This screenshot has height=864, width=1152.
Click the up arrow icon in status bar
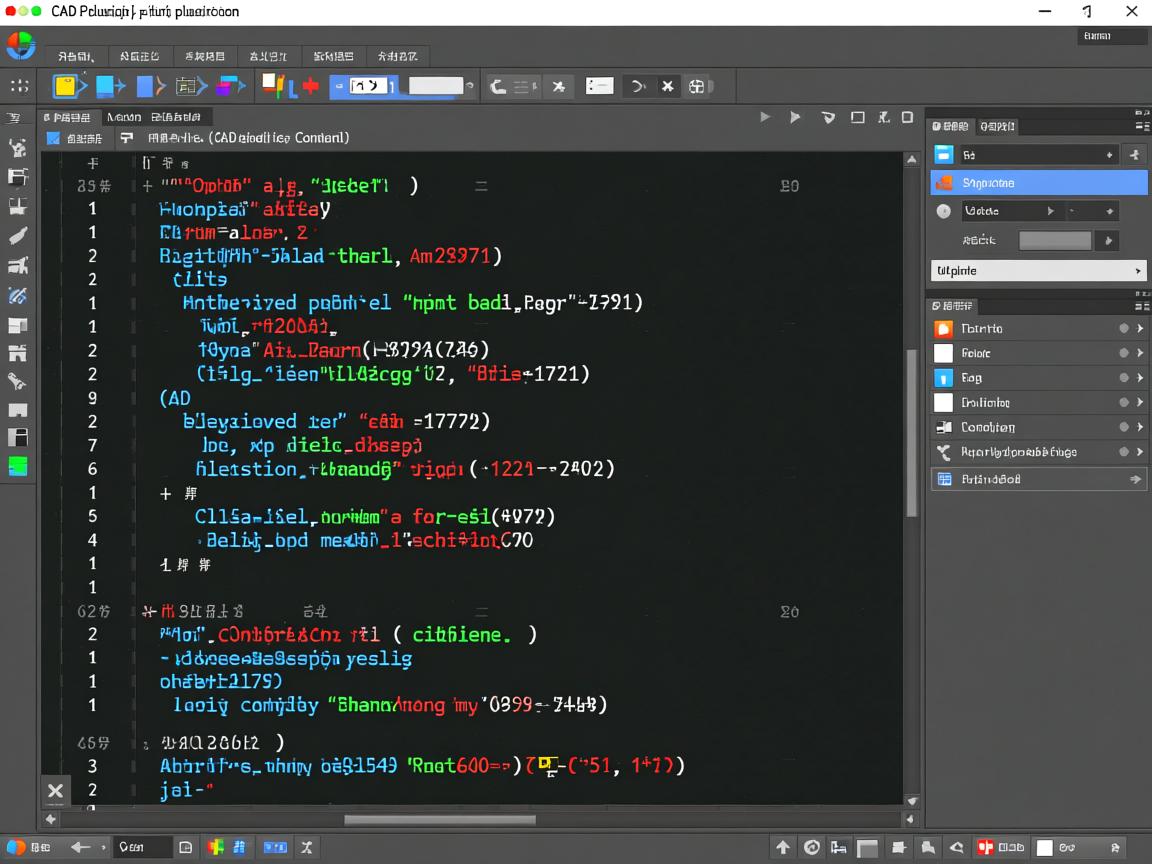(783, 847)
